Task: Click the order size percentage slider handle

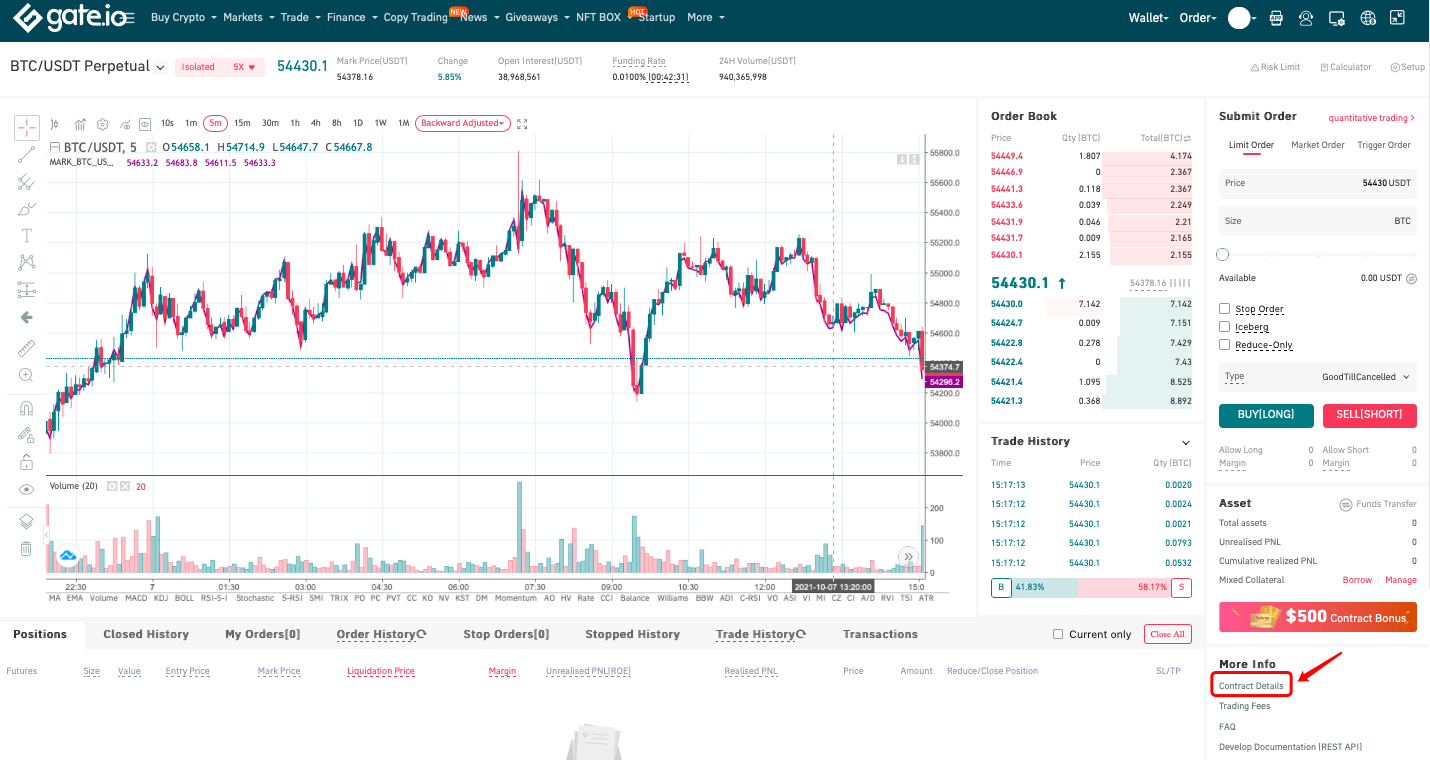Action: click(1223, 255)
